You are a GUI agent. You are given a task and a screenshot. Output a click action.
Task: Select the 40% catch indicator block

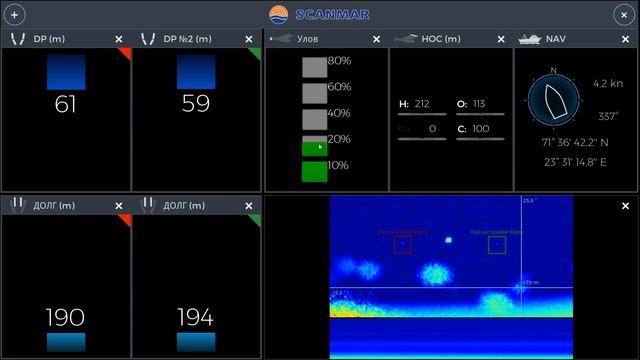click(x=314, y=119)
